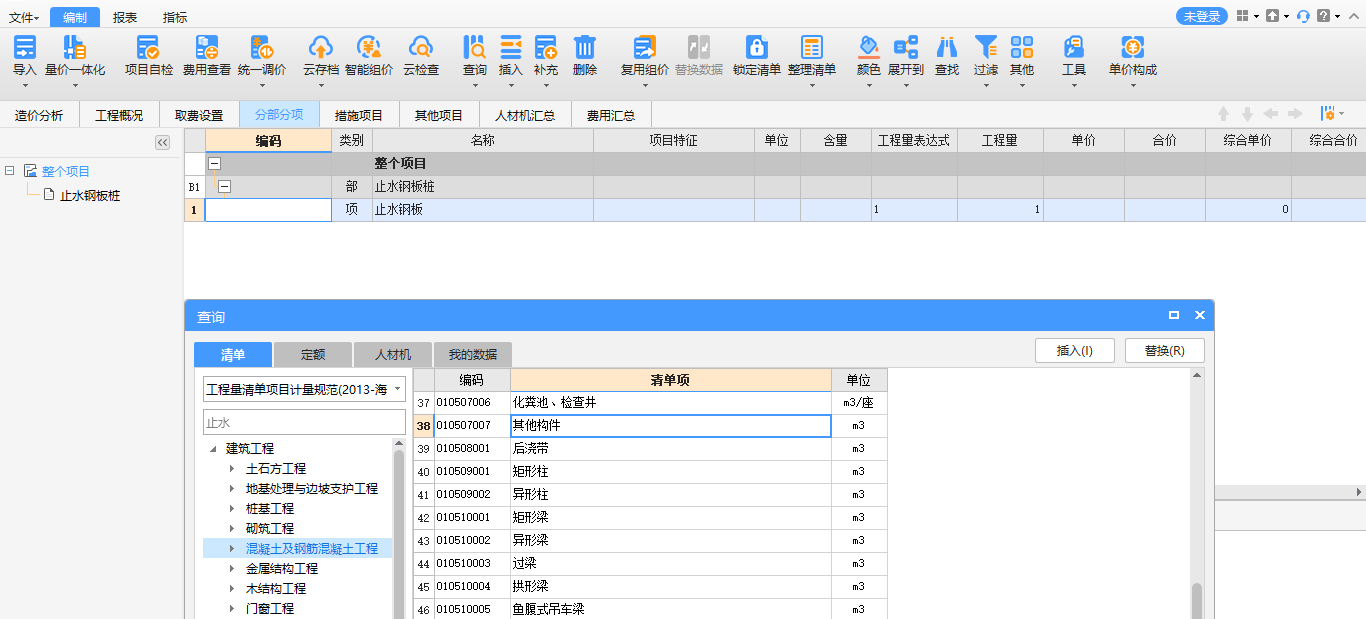1366x619 pixels.
Task: Open the 其他 toolbar icon
Action: point(1022,57)
